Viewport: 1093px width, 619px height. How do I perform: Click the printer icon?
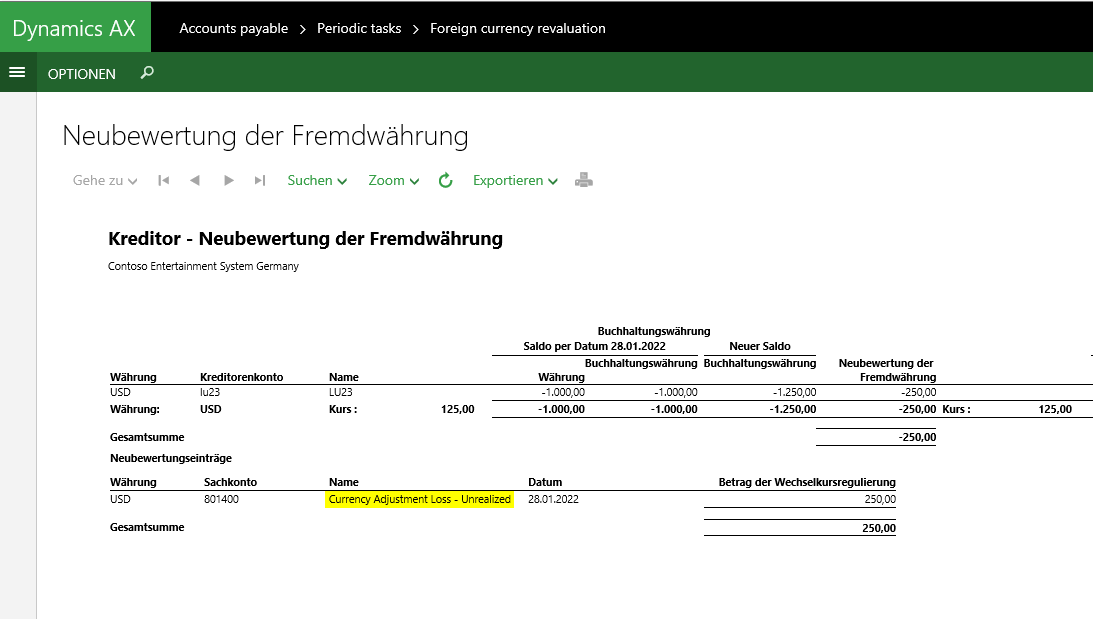pos(584,181)
